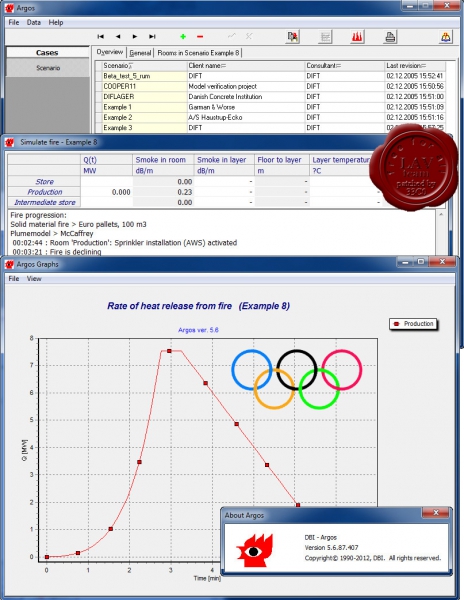464x600 pixels.
Task: Maximize the Argos Graphs window
Action: 421,262
